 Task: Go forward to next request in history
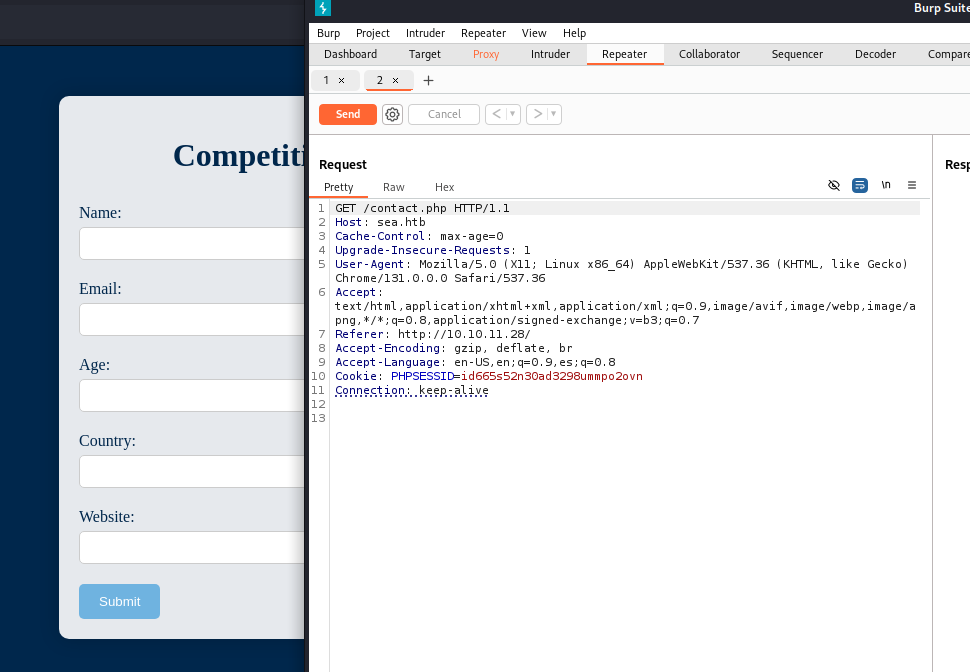[538, 114]
